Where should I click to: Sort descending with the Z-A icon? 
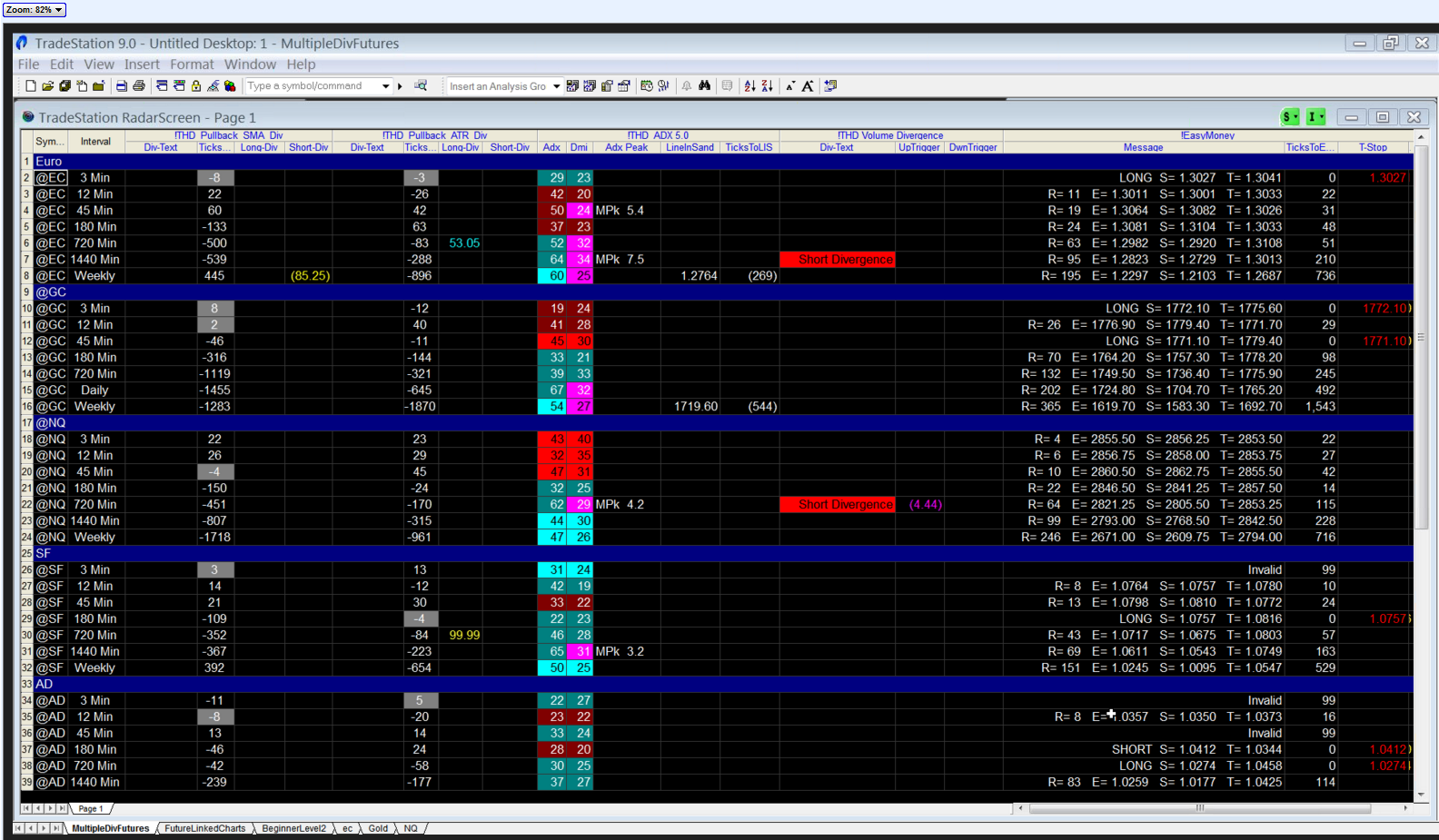(x=767, y=86)
